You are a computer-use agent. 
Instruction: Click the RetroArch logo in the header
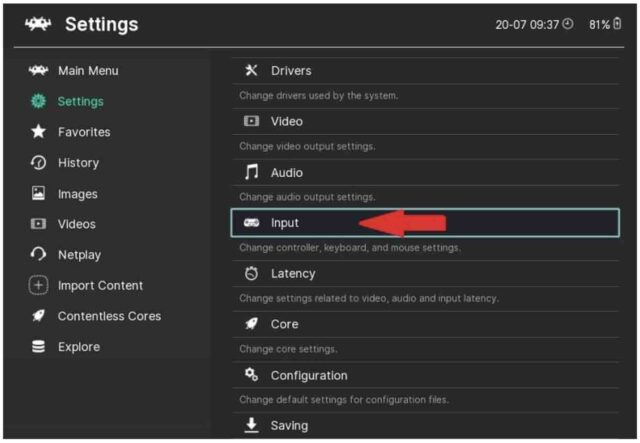point(38,24)
